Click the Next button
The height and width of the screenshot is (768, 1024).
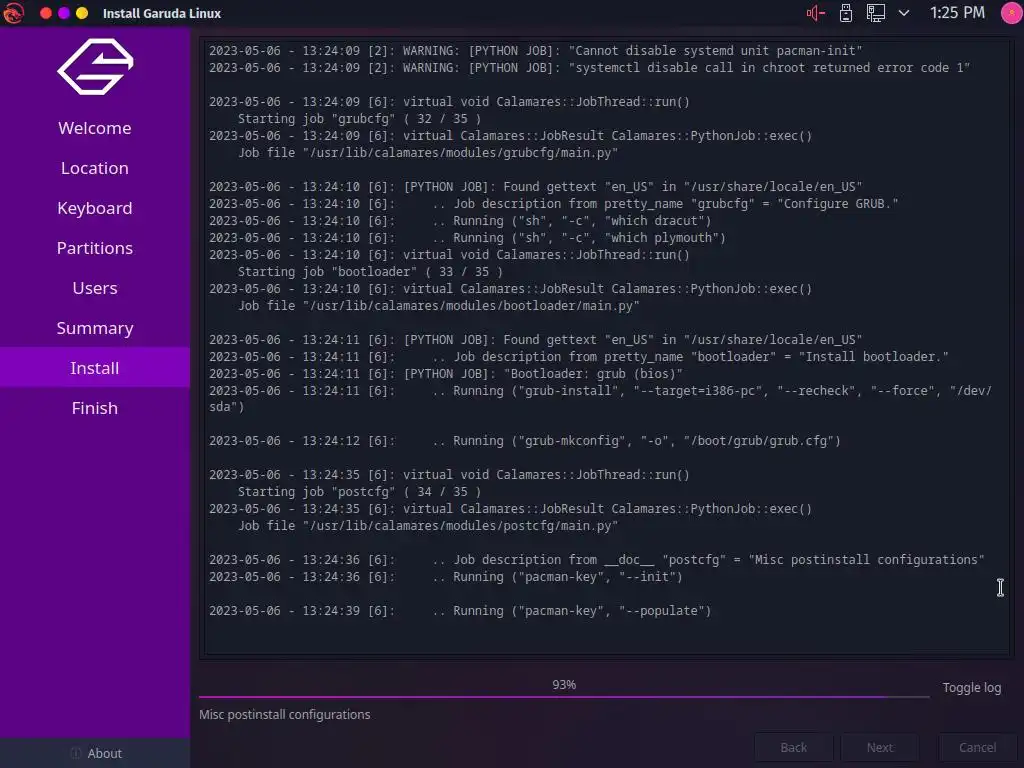click(879, 747)
